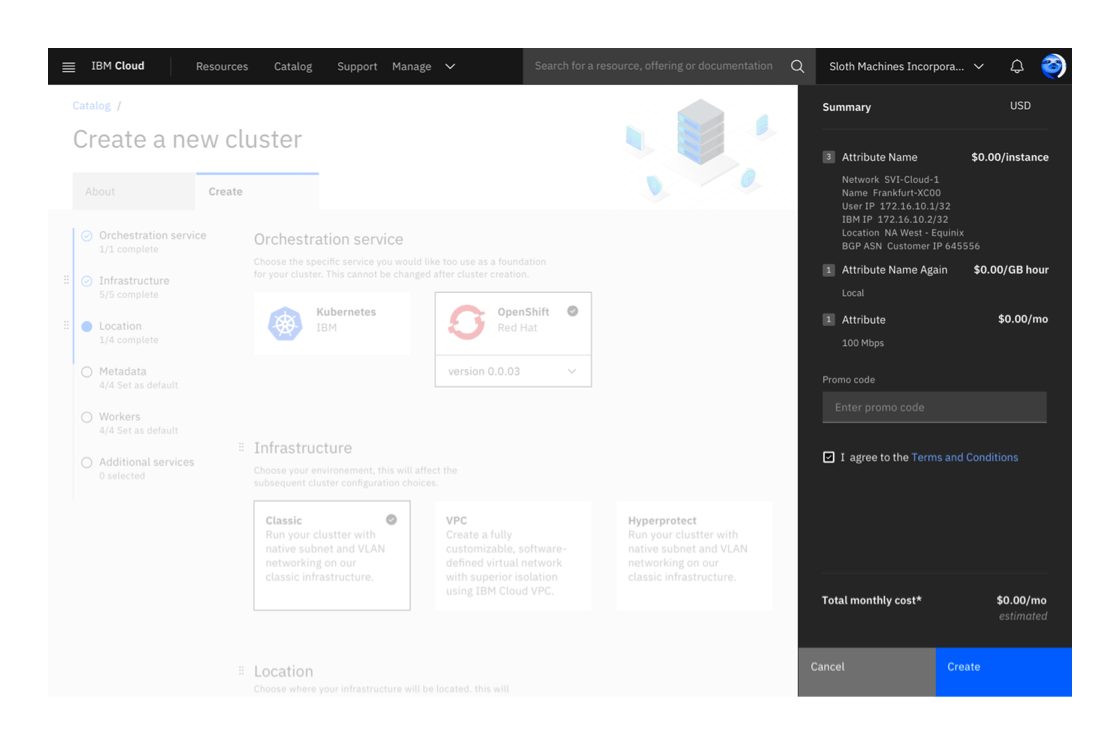Click the search magnifier icon
Viewport: 1120px width, 744px height.
pyautogui.click(x=797, y=66)
